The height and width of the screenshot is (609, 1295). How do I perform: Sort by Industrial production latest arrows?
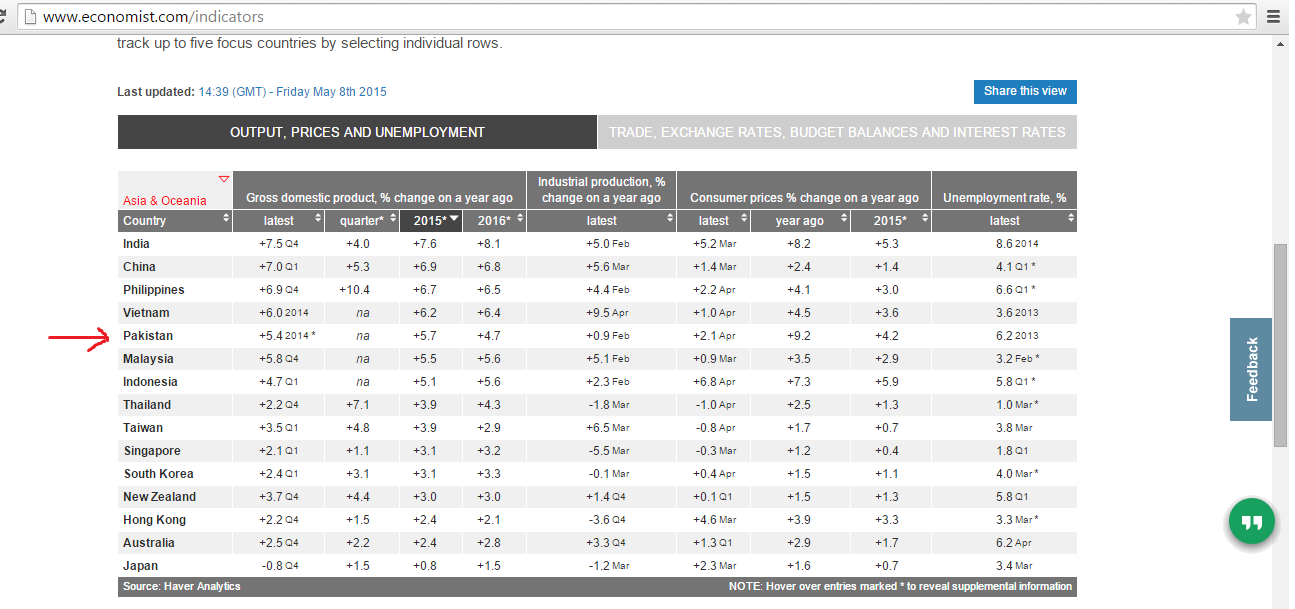pyautogui.click(x=669, y=220)
